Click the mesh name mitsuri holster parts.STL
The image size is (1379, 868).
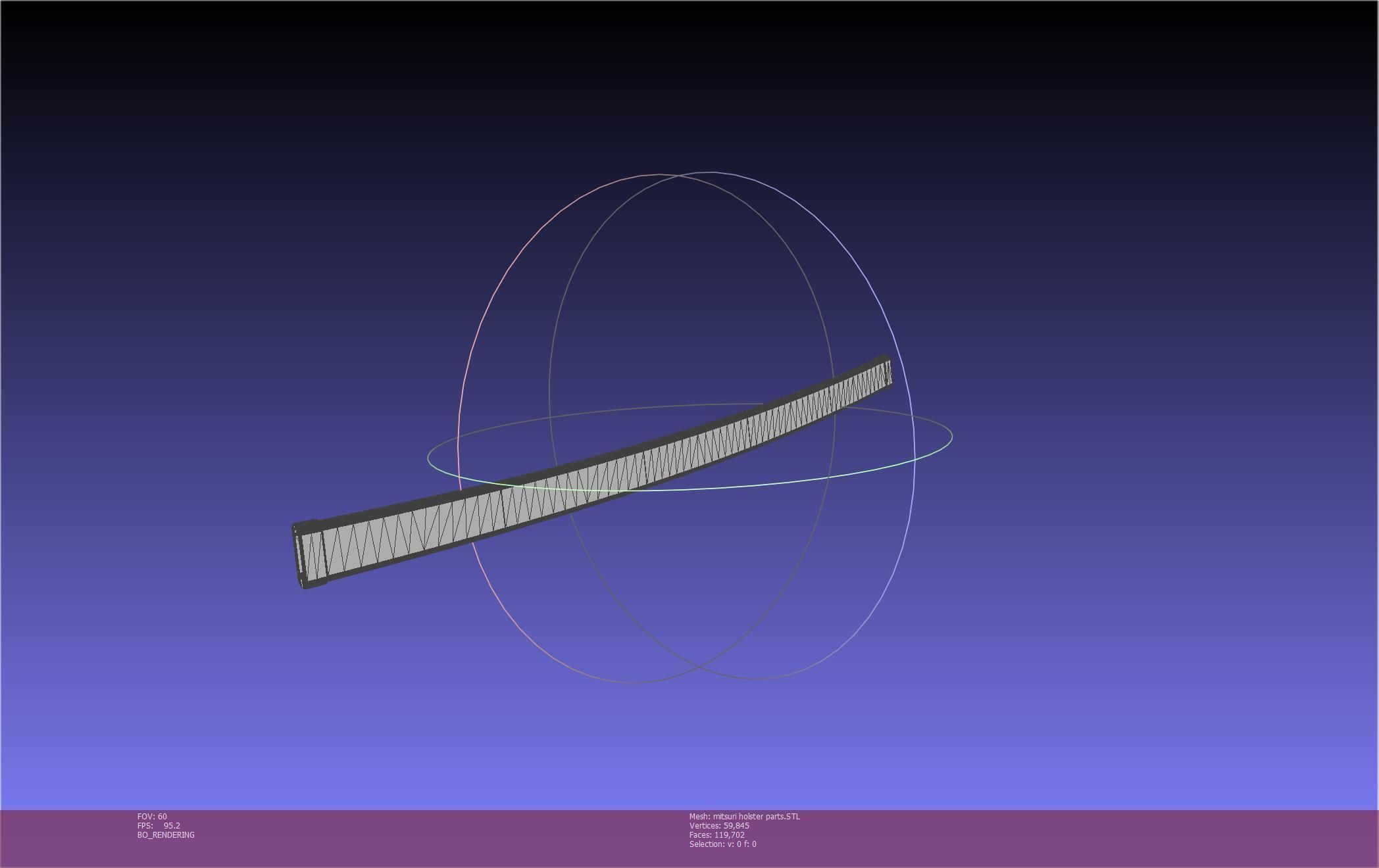(x=745, y=816)
